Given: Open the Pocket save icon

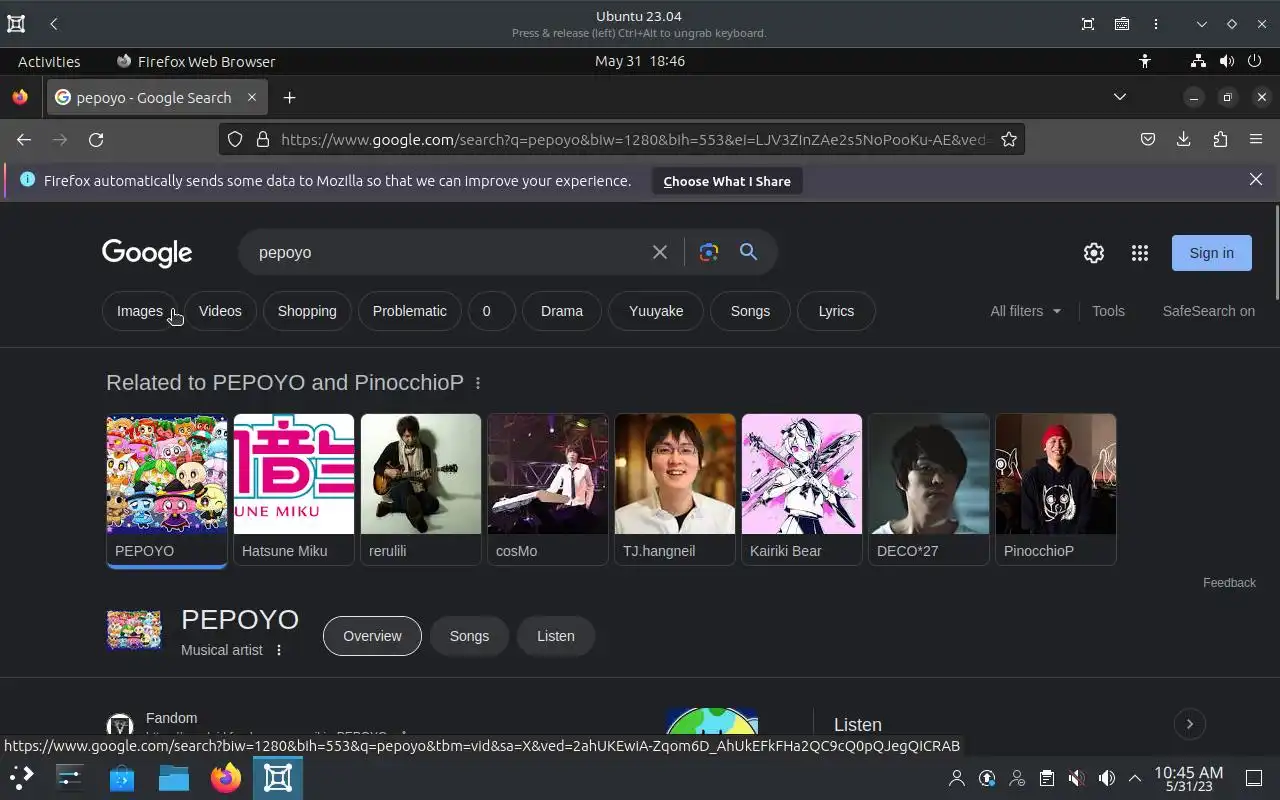Looking at the screenshot, I should tap(1148, 140).
